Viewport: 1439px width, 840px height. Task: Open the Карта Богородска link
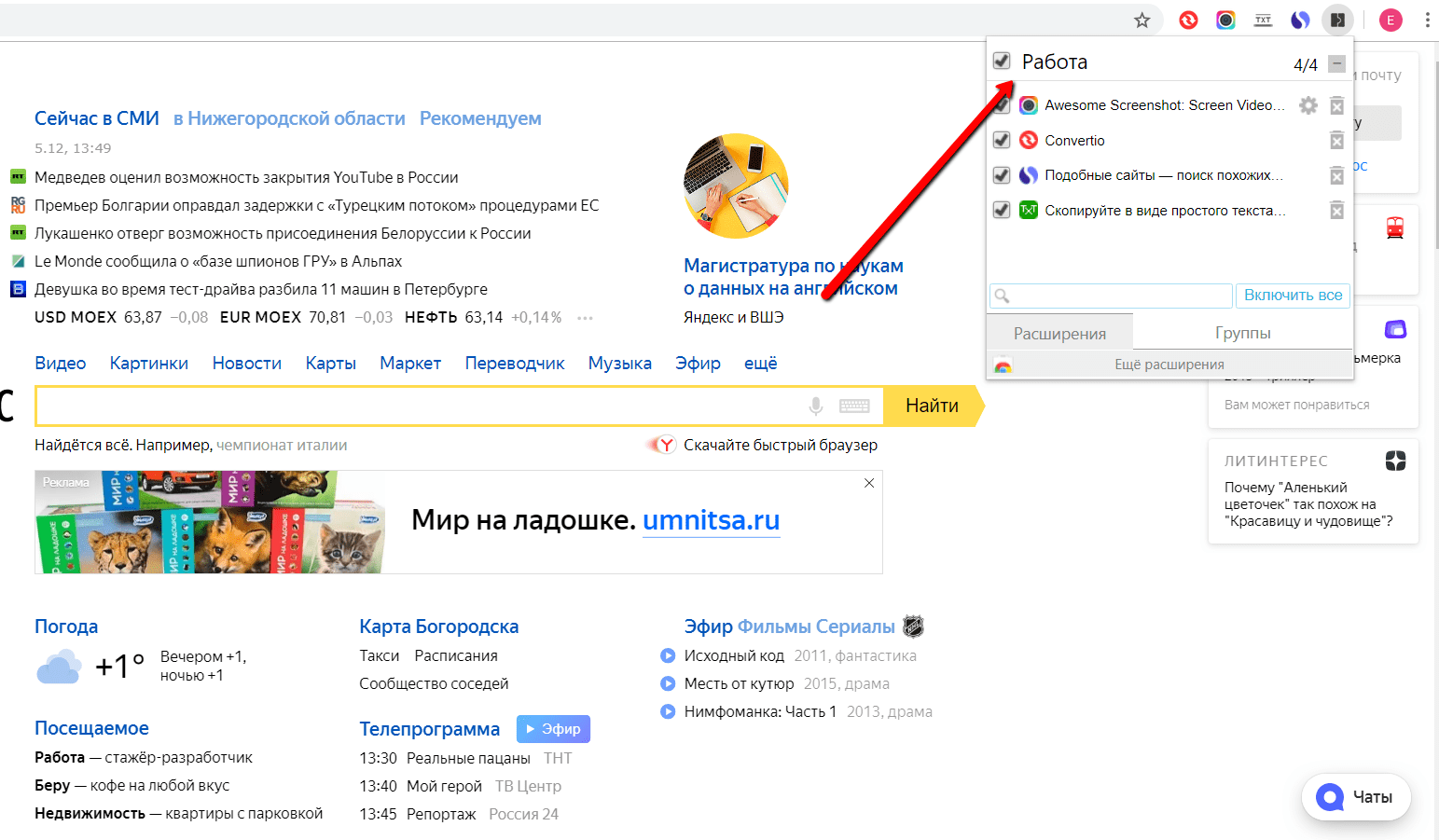pos(439,627)
